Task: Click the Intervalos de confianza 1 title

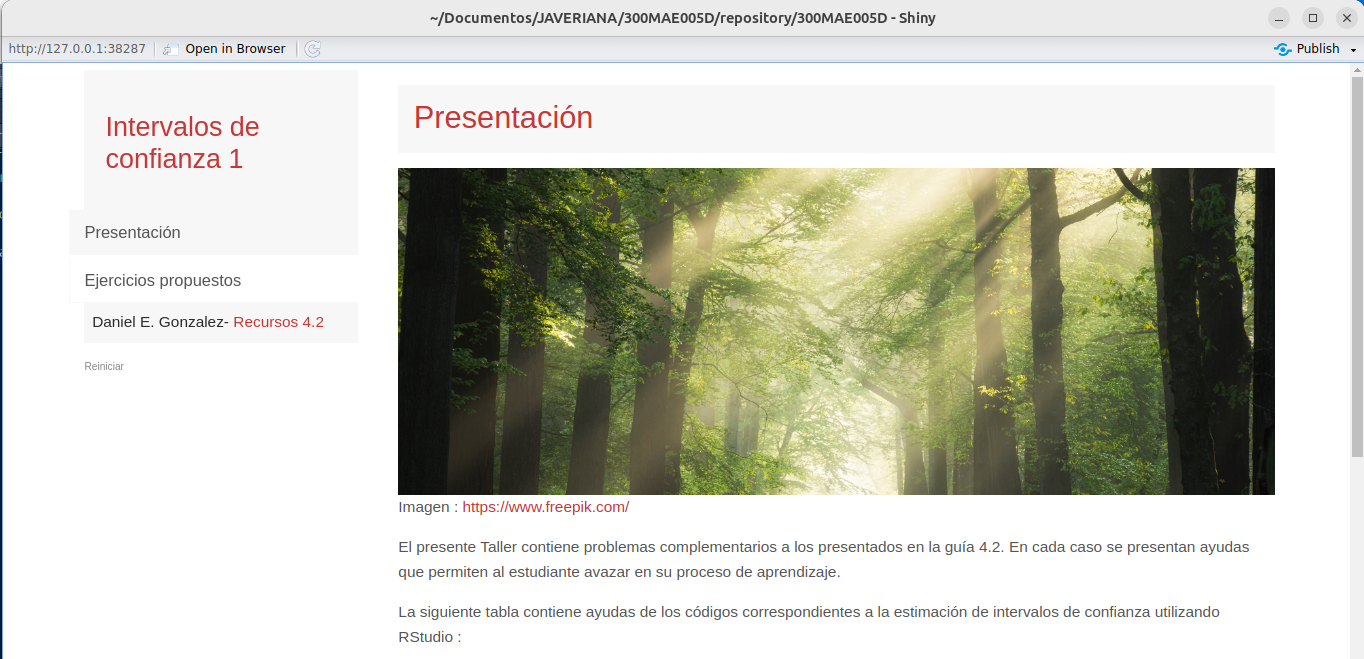Action: (182, 143)
